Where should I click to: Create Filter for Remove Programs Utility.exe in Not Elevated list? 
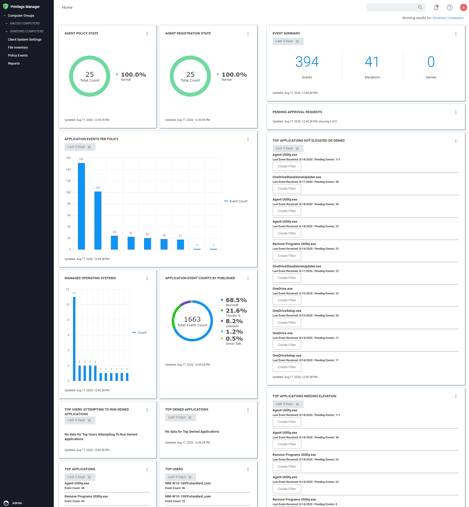pyautogui.click(x=287, y=256)
